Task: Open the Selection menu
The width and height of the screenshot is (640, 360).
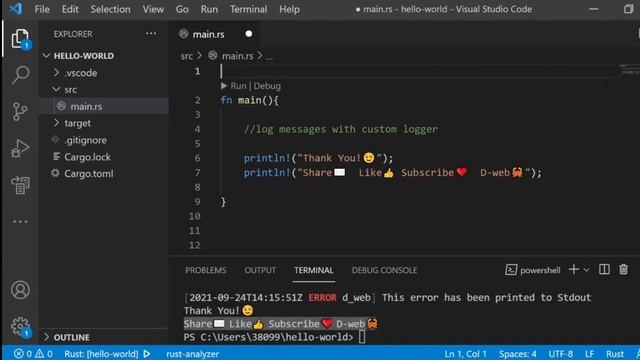Action: point(110,9)
